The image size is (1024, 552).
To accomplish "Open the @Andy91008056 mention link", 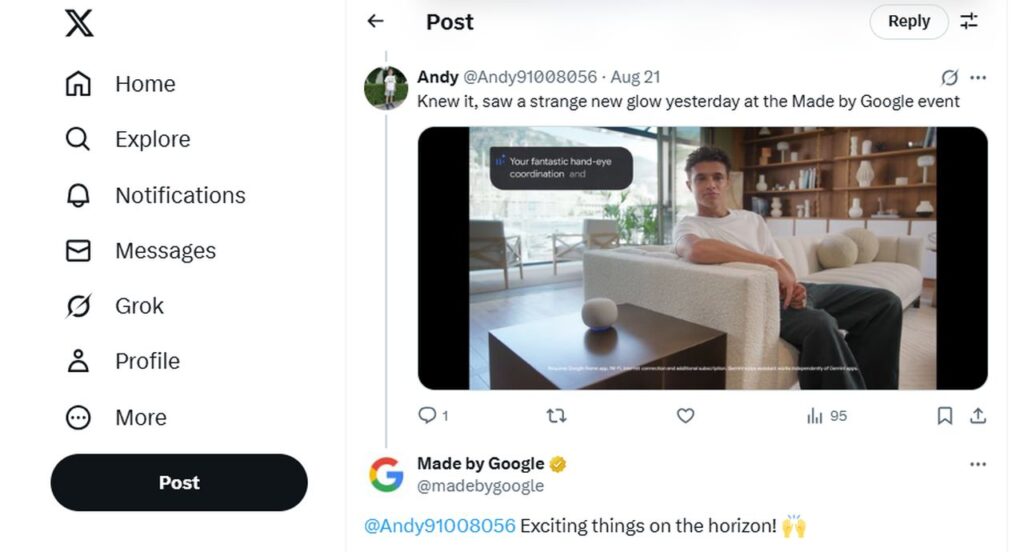I will [x=440, y=525].
